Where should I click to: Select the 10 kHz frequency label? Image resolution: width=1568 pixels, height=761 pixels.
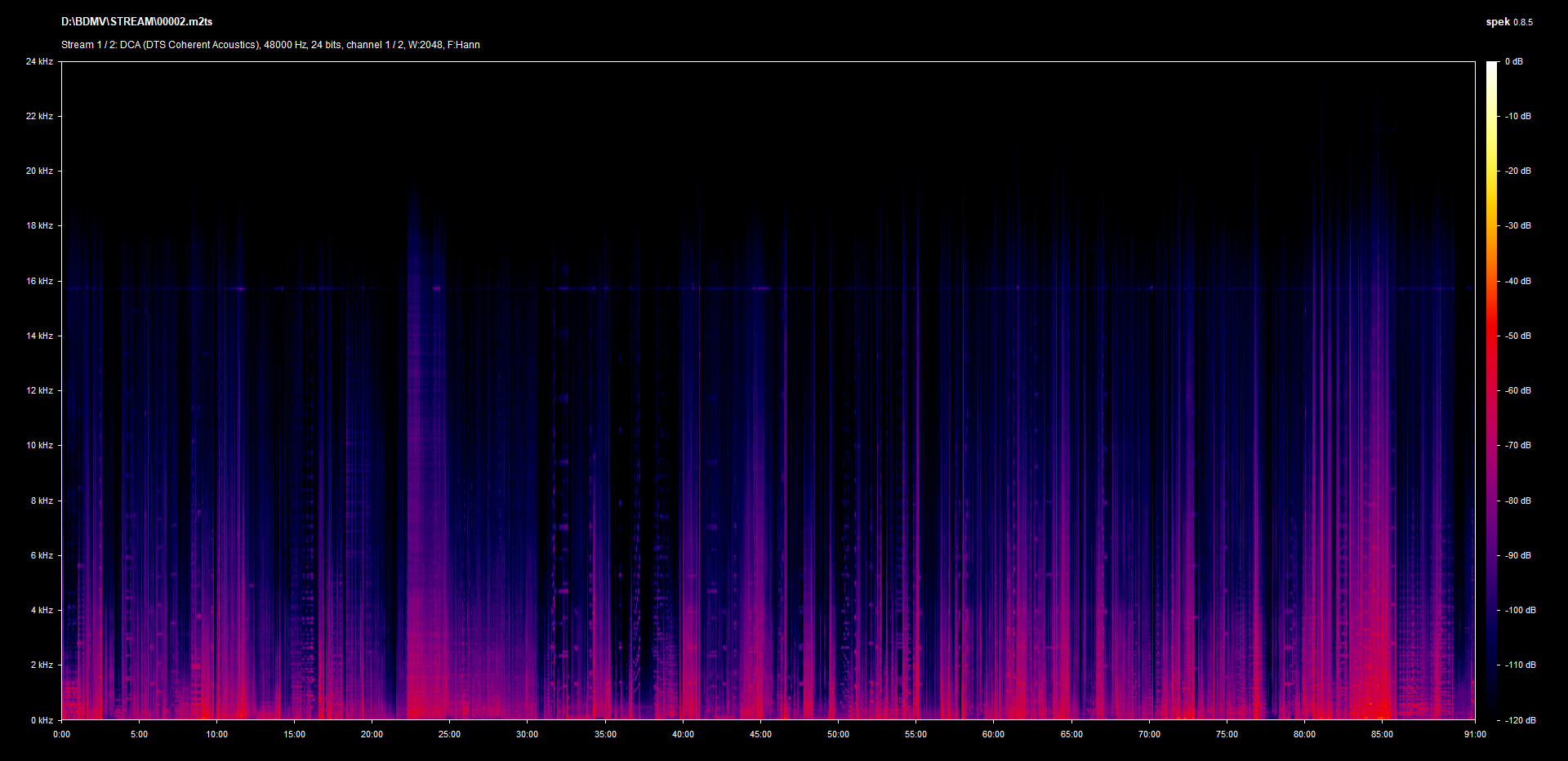39,445
